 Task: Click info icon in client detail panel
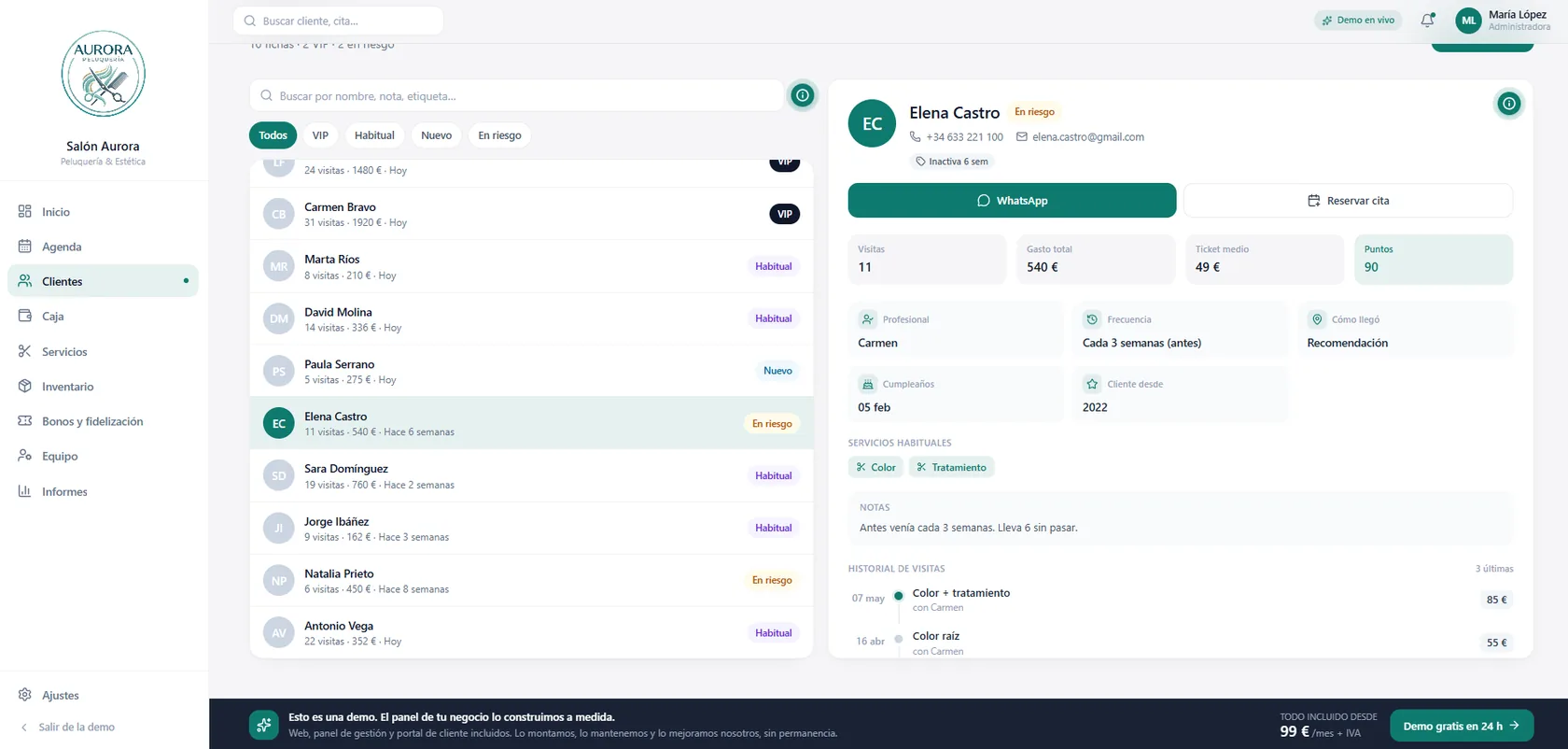coord(1508,104)
